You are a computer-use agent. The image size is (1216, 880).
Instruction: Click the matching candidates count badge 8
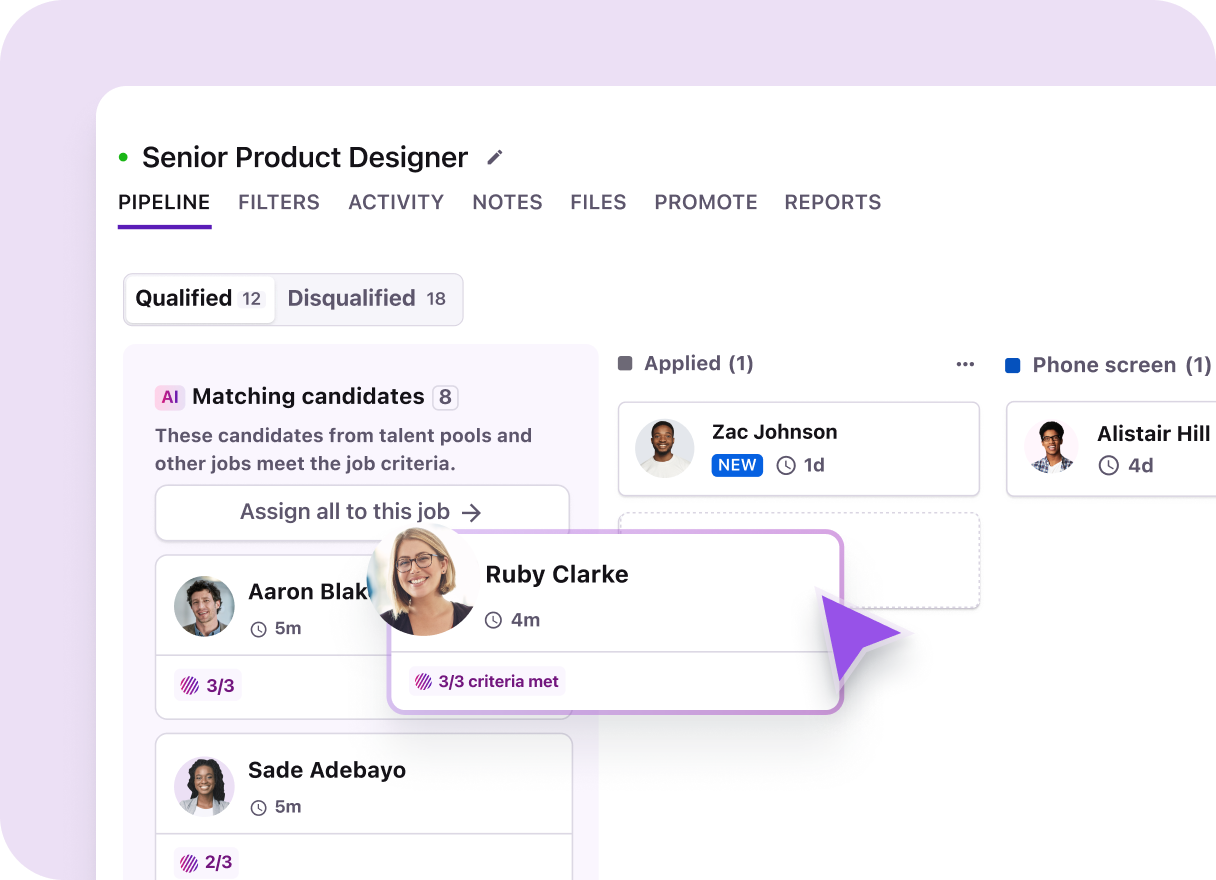(445, 397)
